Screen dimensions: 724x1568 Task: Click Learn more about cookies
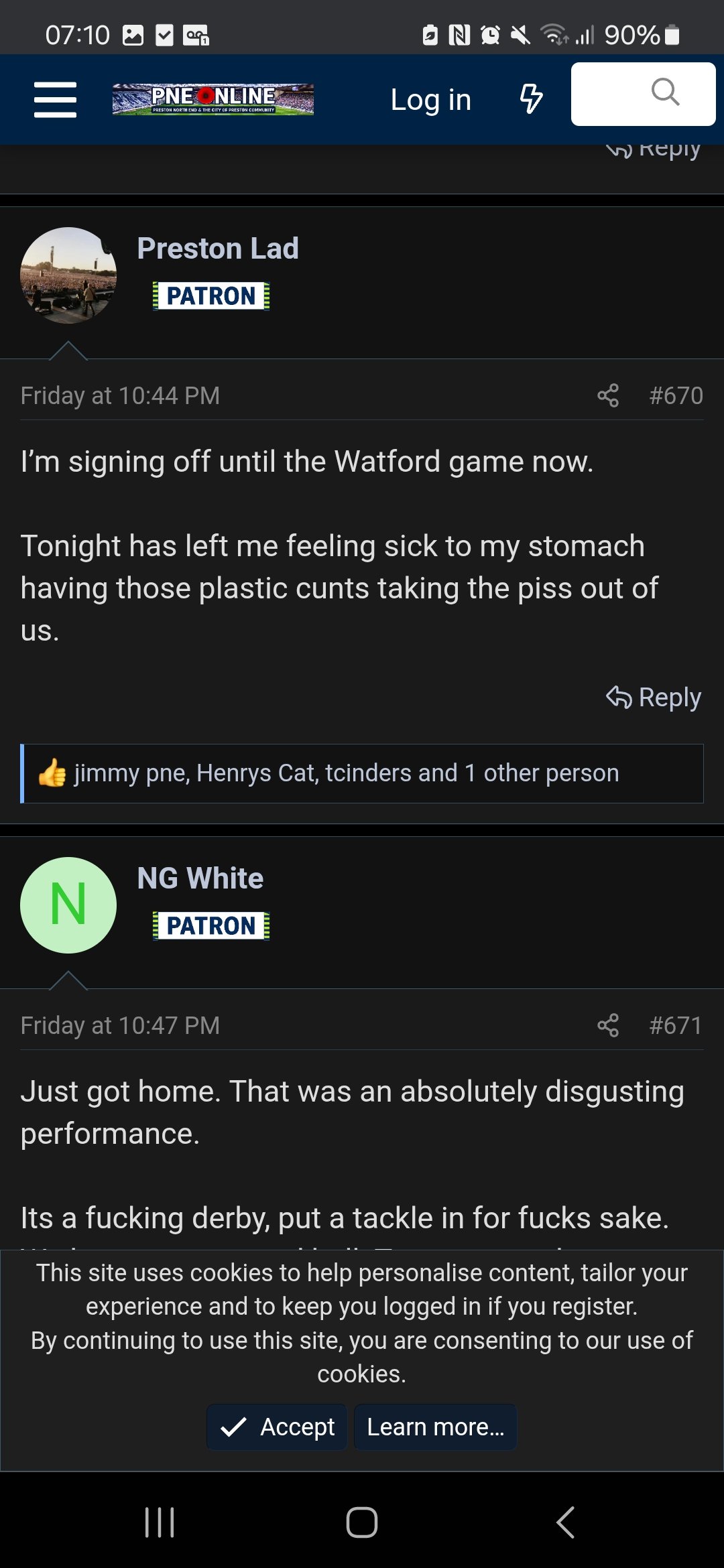[435, 1427]
